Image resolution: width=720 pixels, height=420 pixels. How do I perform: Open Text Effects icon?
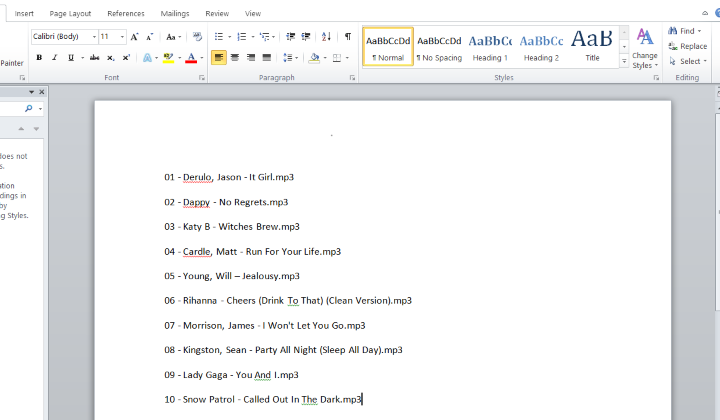[x=147, y=58]
